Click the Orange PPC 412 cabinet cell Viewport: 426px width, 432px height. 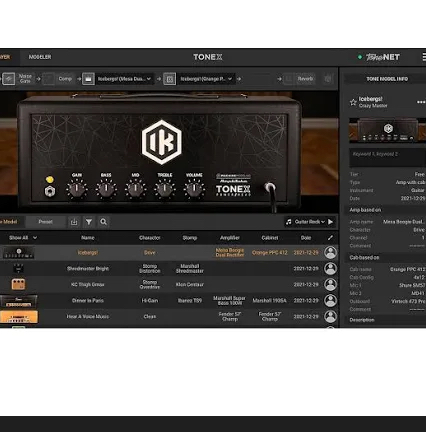click(270, 253)
